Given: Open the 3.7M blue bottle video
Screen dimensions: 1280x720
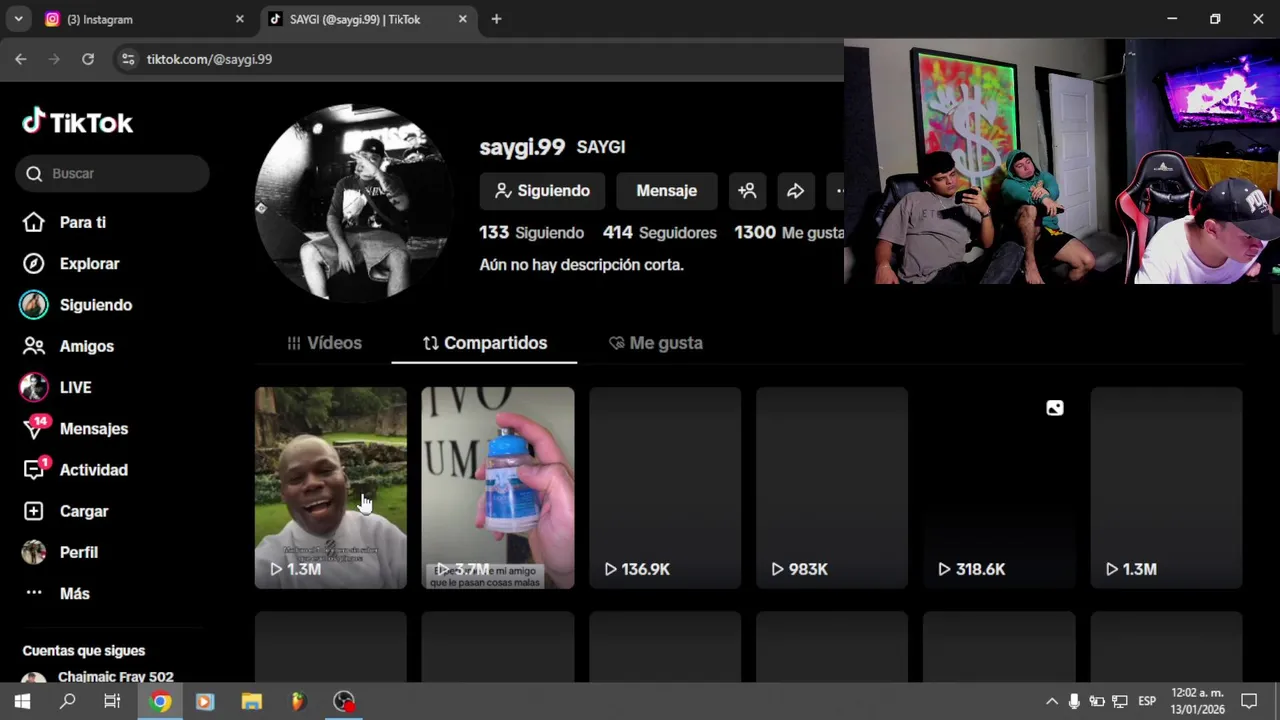Looking at the screenshot, I should 498,488.
